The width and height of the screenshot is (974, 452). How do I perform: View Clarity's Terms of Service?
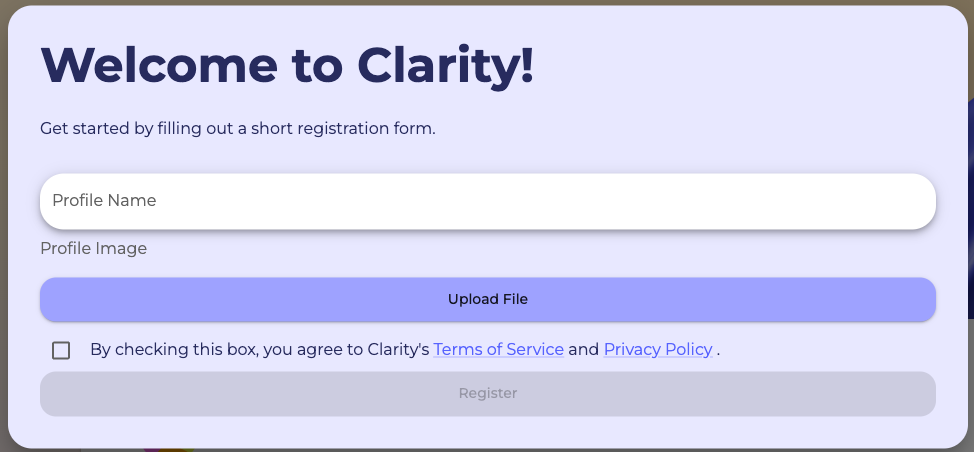coord(498,350)
